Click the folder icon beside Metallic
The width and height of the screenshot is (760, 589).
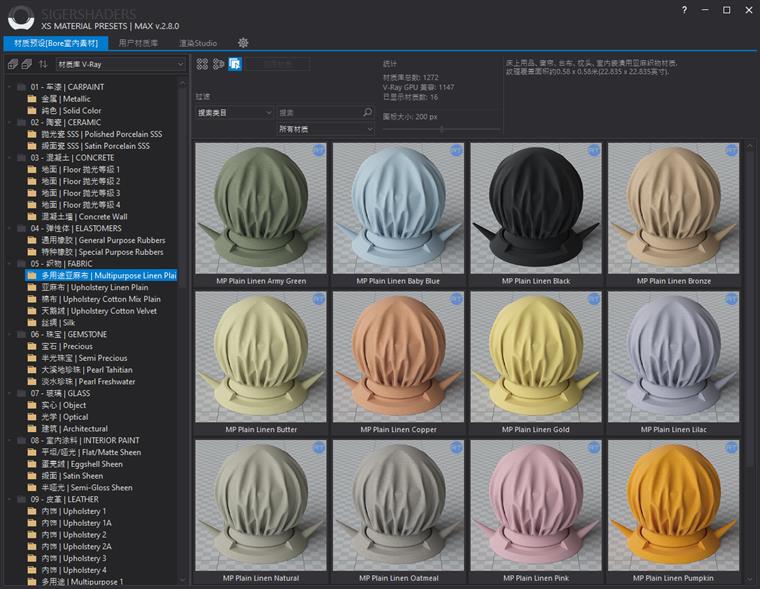[x=32, y=99]
